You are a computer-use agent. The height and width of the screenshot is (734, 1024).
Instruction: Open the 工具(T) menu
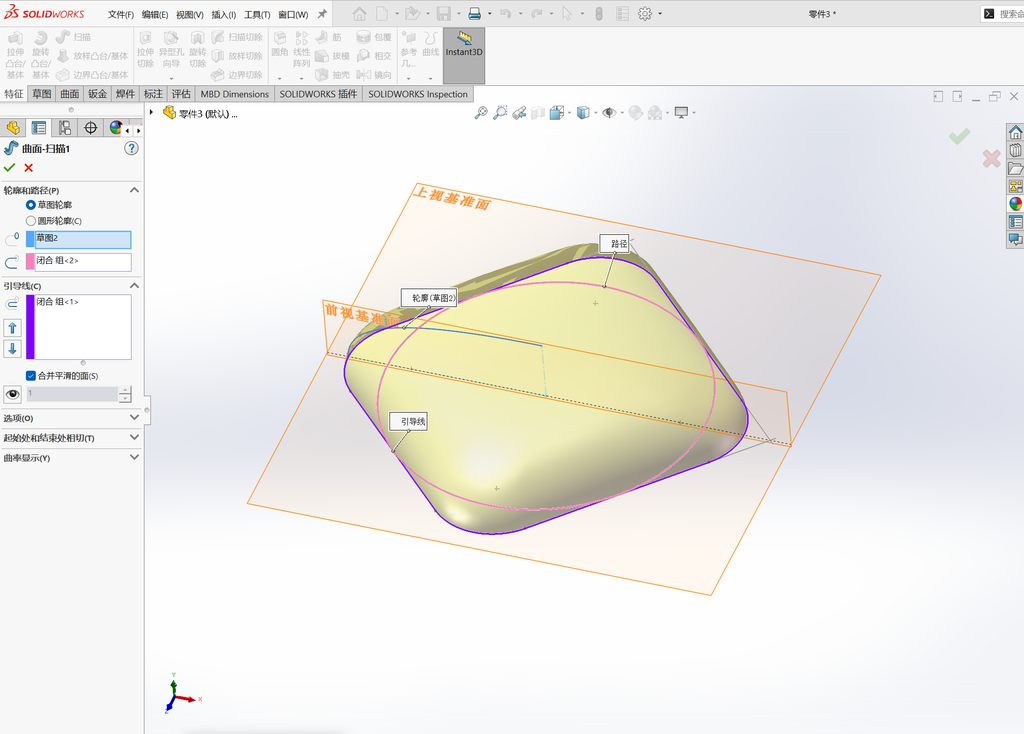(x=257, y=14)
